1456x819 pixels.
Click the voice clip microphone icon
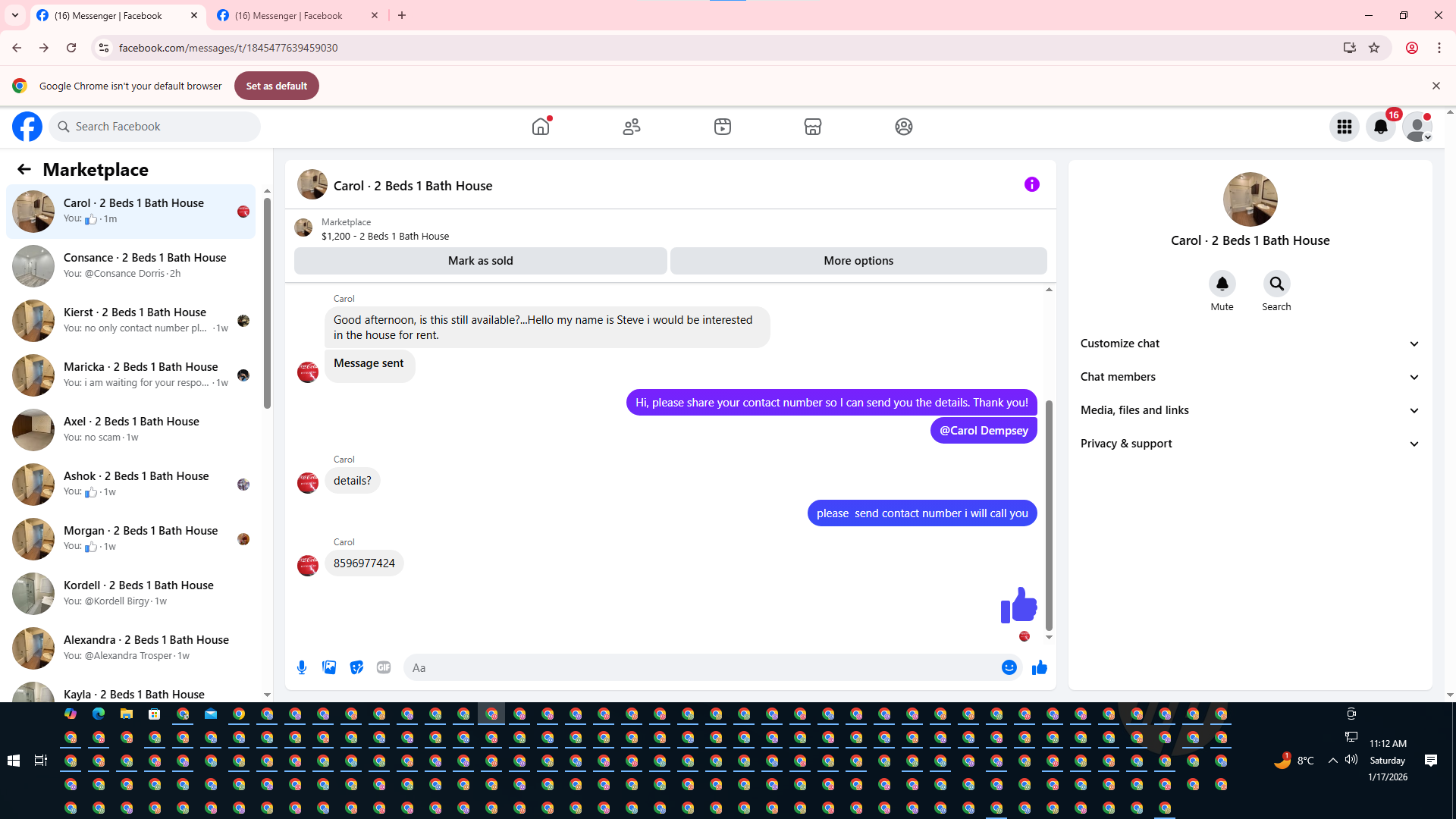click(x=302, y=667)
